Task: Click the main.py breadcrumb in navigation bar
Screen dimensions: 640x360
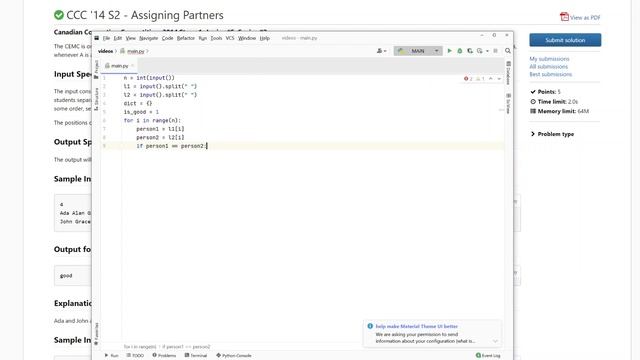Action: click(136, 51)
